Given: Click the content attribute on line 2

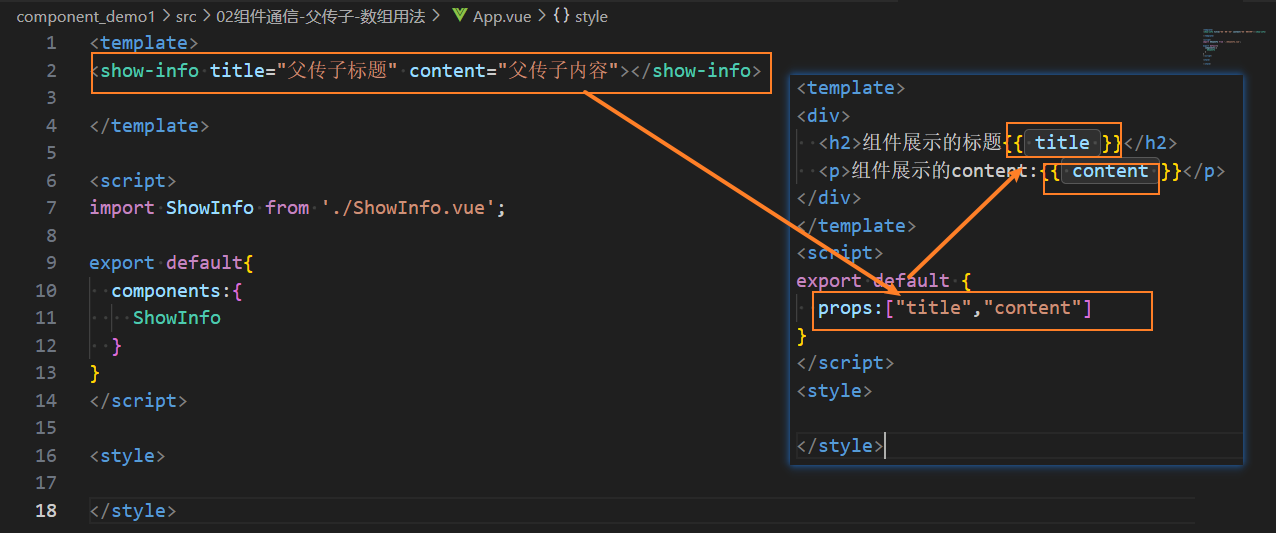Looking at the screenshot, I should [447, 70].
